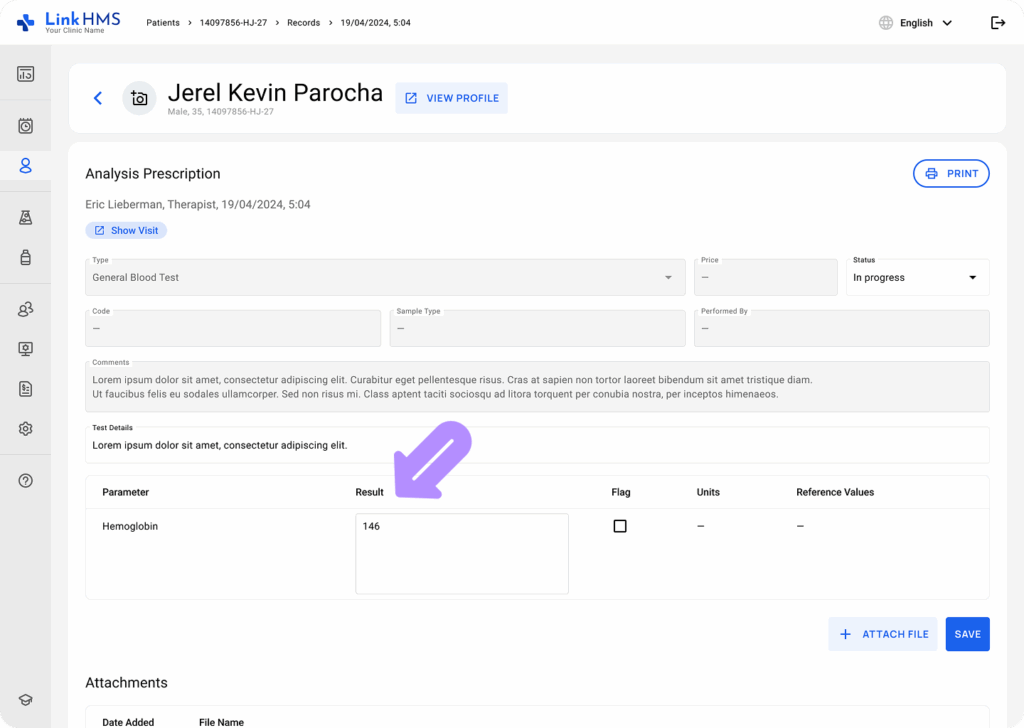Open the monitor sidebar icon

coord(25,349)
